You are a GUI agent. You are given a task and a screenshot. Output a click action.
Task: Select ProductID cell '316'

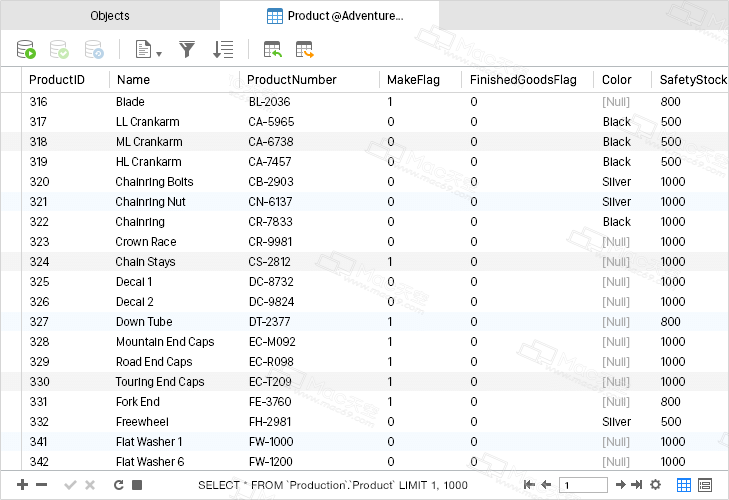click(39, 101)
